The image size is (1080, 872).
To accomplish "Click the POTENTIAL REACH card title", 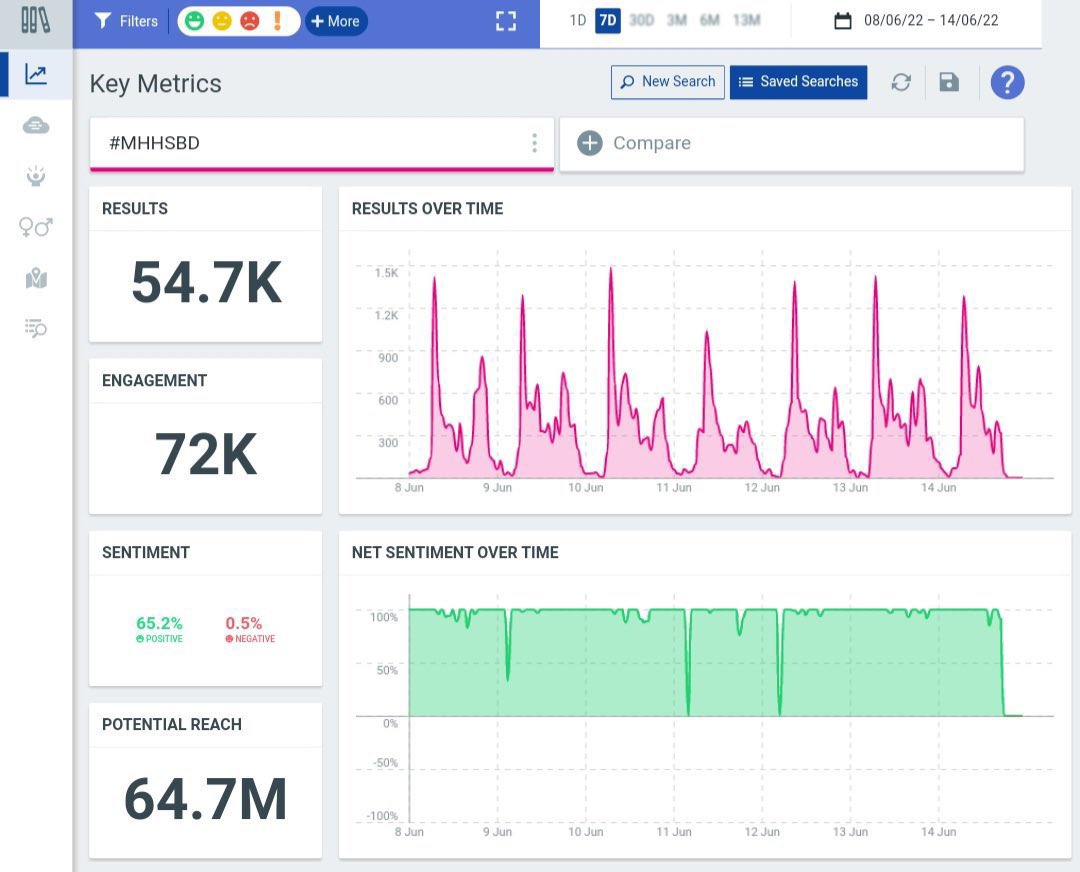I will (x=172, y=725).
